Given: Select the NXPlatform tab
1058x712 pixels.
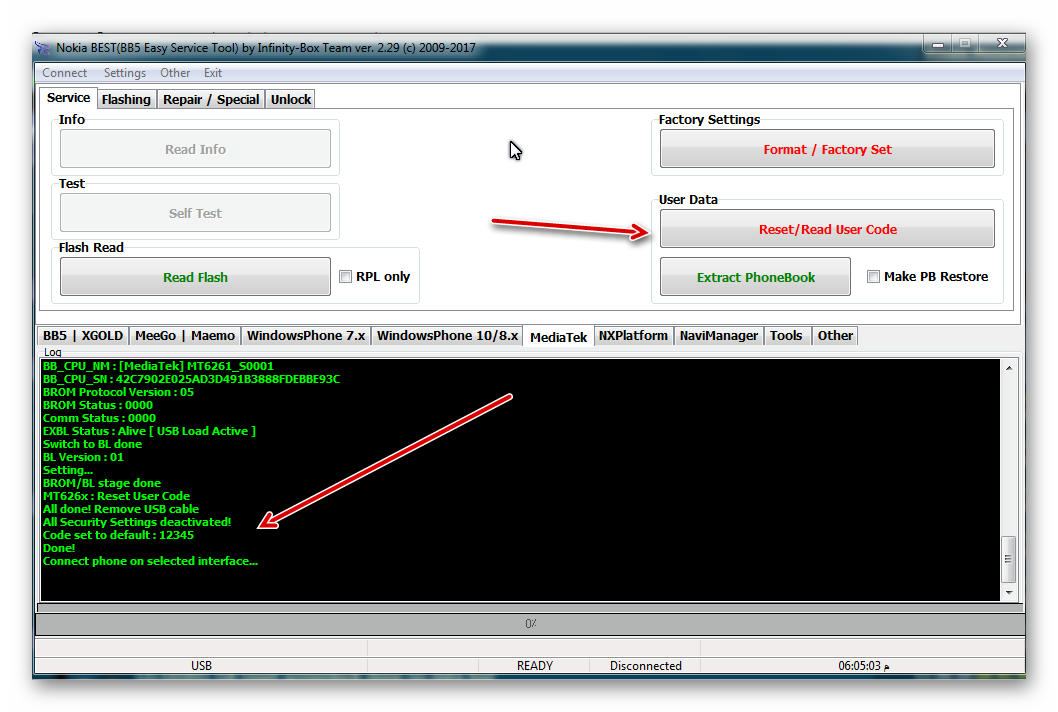Looking at the screenshot, I should click(x=633, y=335).
